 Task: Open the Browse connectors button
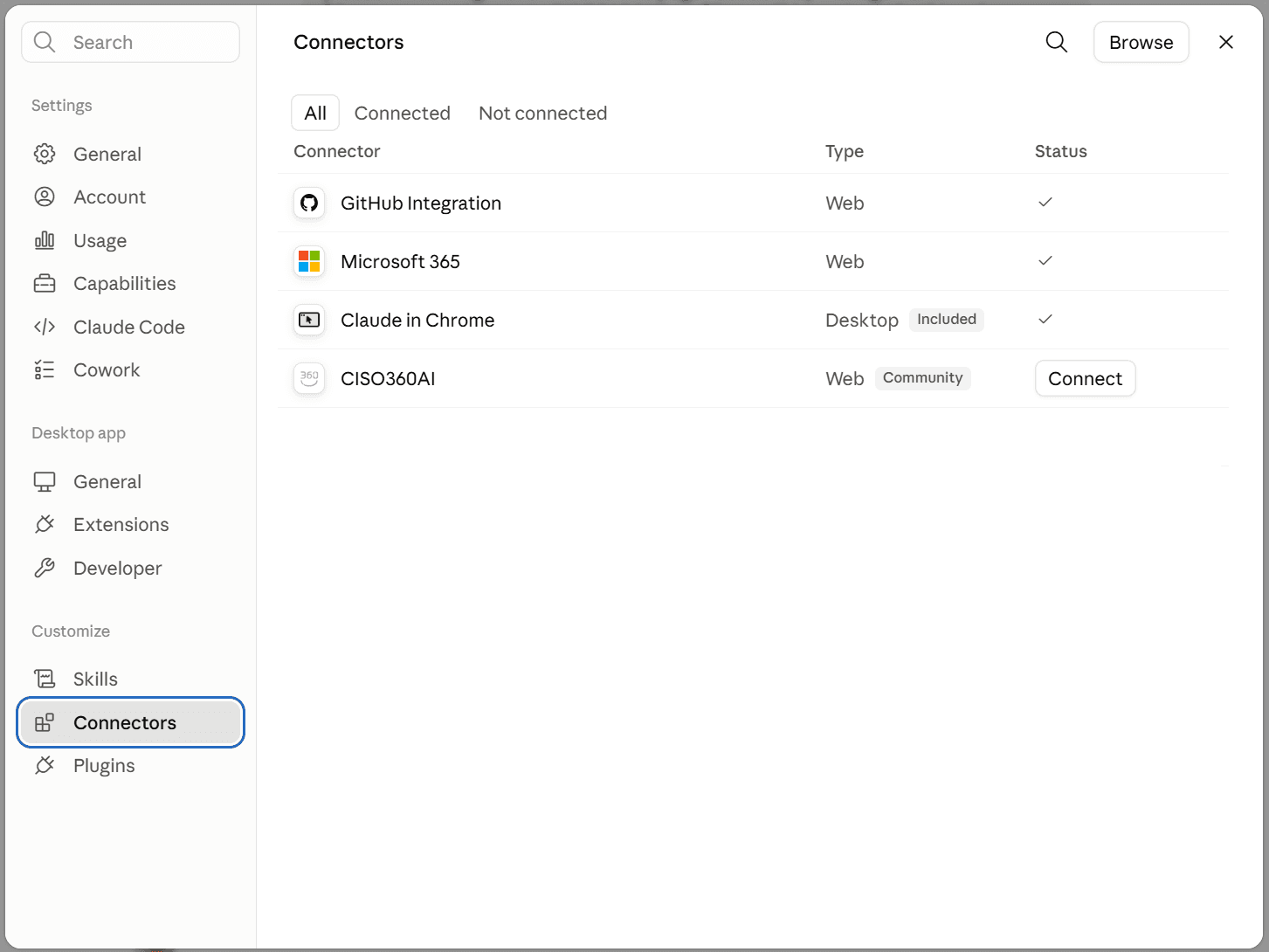tap(1141, 42)
